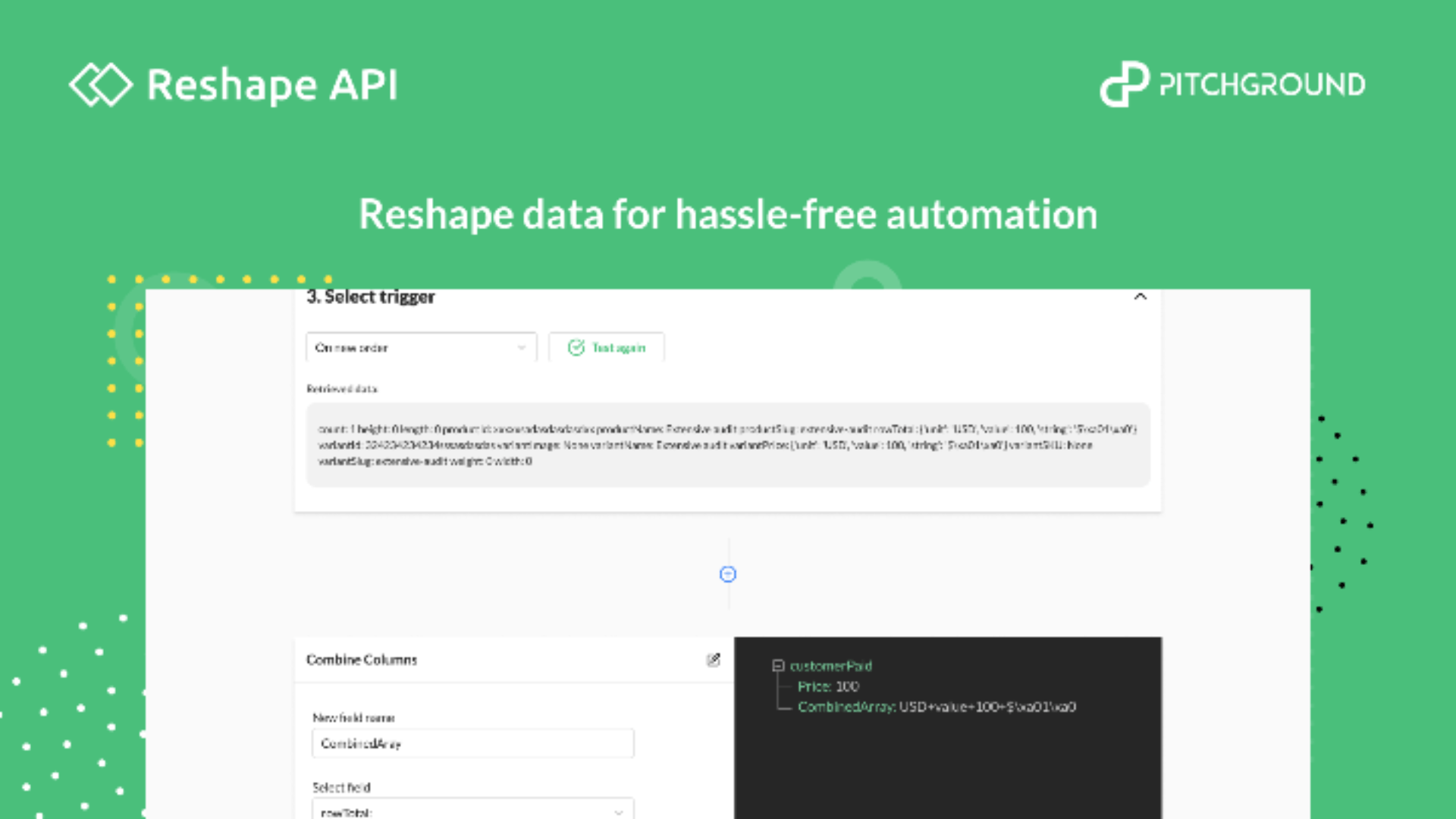
Task: Focus the New field name CombinedArray input
Action: [472, 743]
